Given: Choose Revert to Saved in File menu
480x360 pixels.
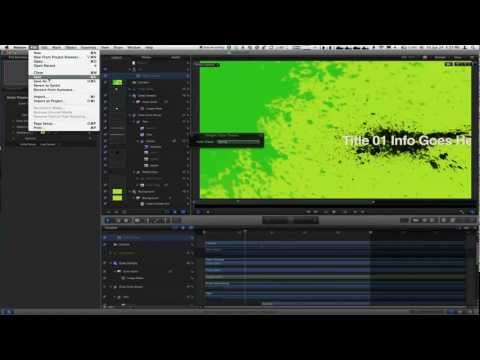Looking at the screenshot, I should pos(64,85).
